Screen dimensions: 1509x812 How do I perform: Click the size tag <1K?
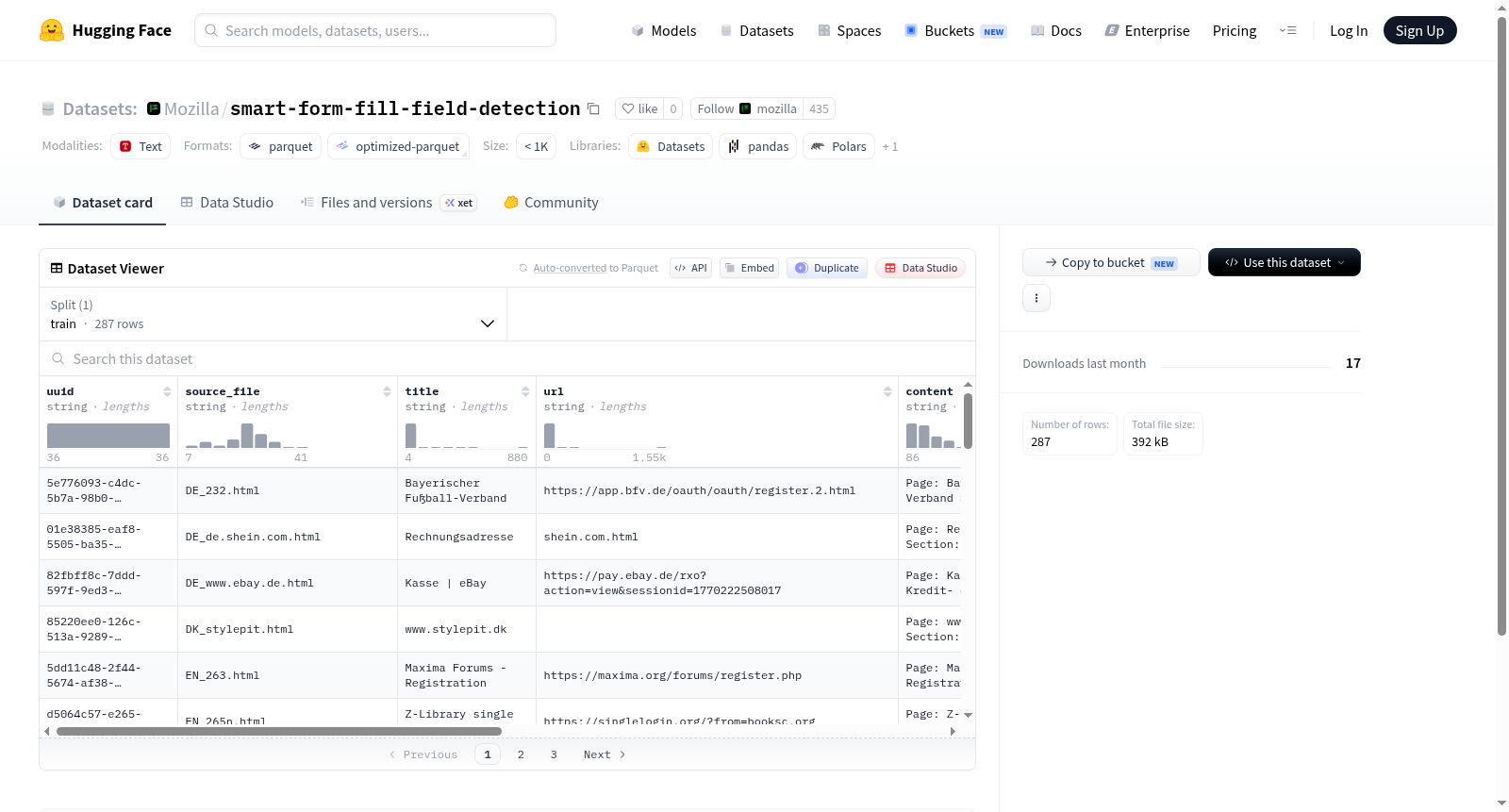coord(536,146)
